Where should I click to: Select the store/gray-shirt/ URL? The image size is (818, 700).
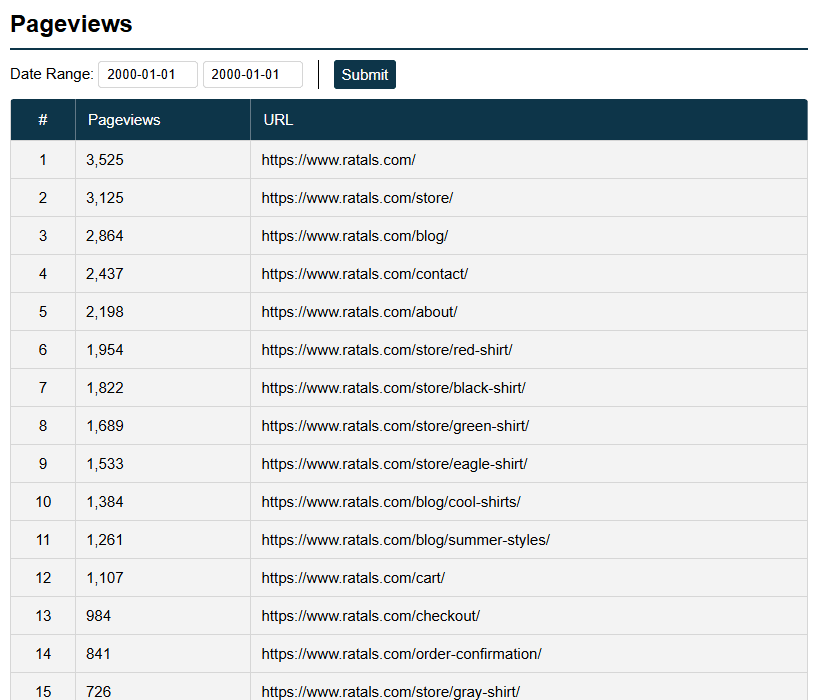coord(391,692)
